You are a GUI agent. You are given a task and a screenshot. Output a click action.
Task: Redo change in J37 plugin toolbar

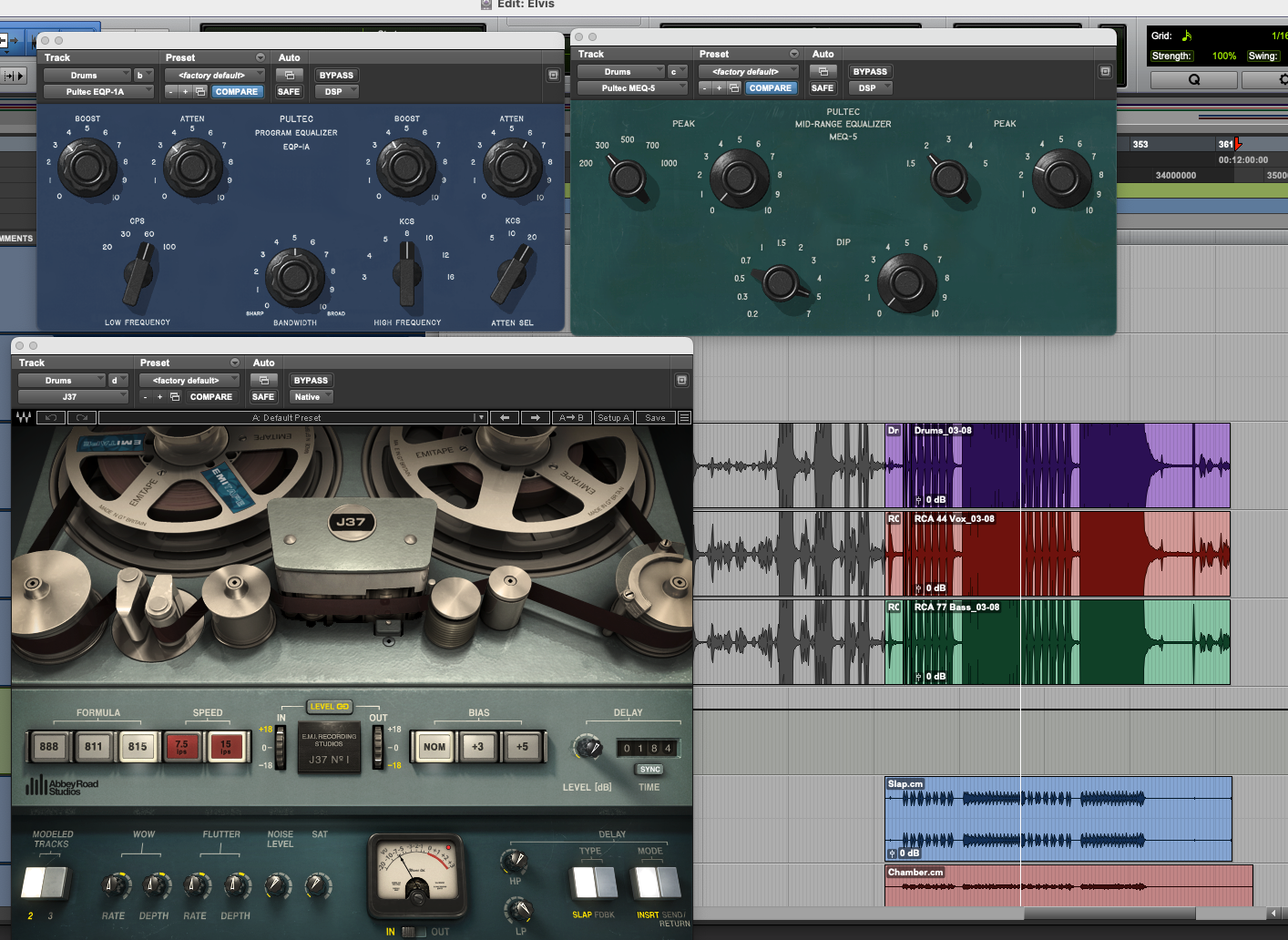(82, 417)
